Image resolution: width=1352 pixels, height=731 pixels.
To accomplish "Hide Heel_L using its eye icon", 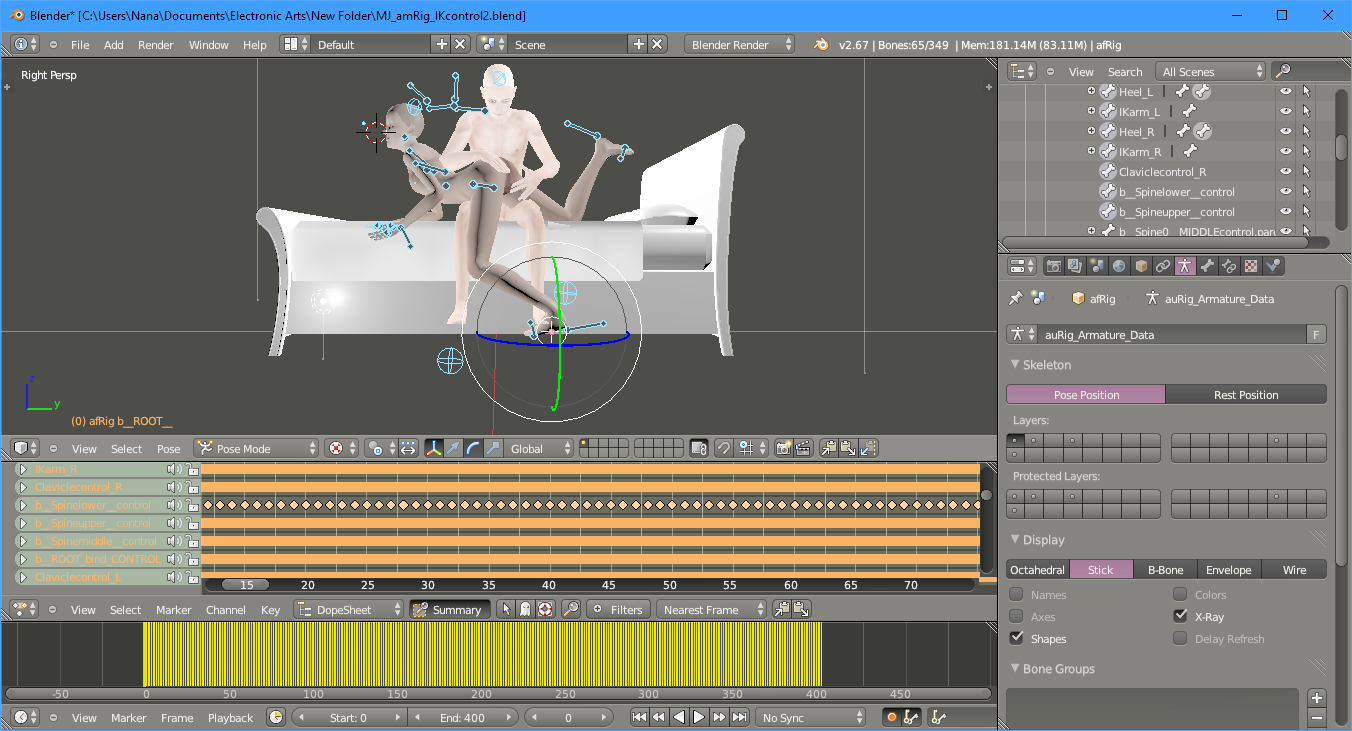I will point(1286,91).
